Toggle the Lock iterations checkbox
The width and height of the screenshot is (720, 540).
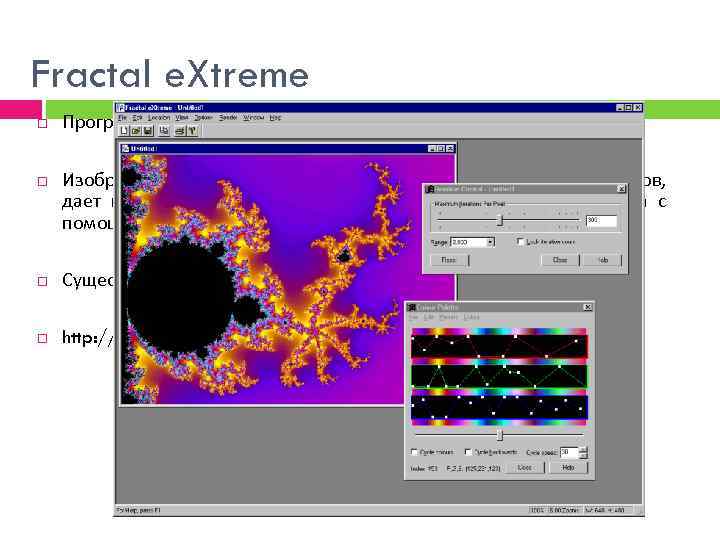520,242
